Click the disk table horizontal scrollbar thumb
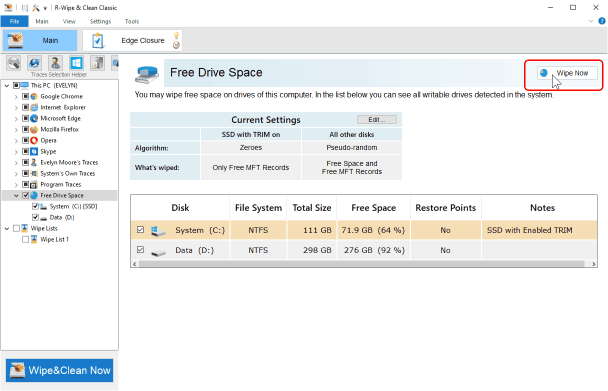The height and width of the screenshot is (391, 608). [x=361, y=264]
